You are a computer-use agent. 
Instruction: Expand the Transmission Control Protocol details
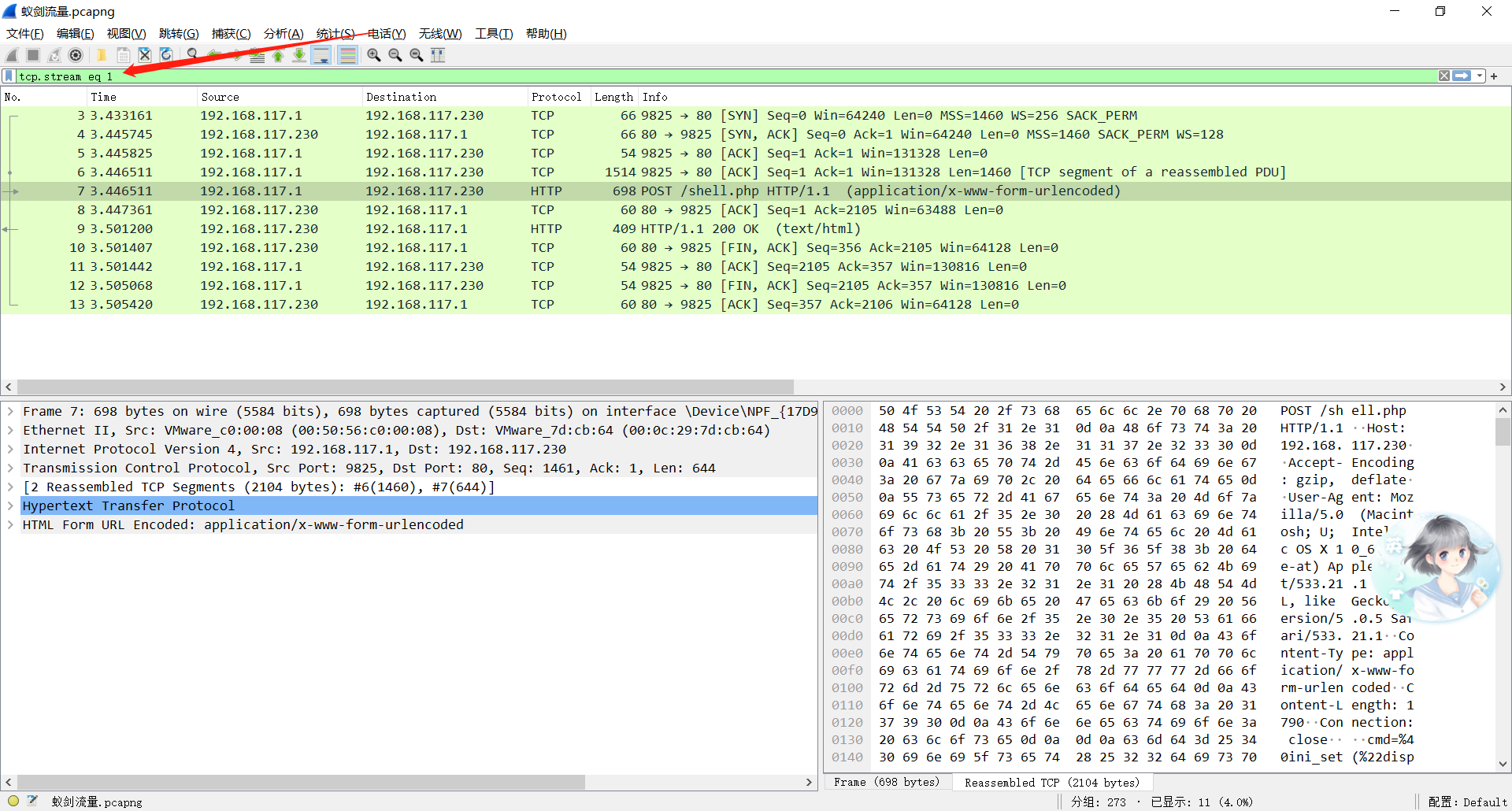[x=10, y=468]
